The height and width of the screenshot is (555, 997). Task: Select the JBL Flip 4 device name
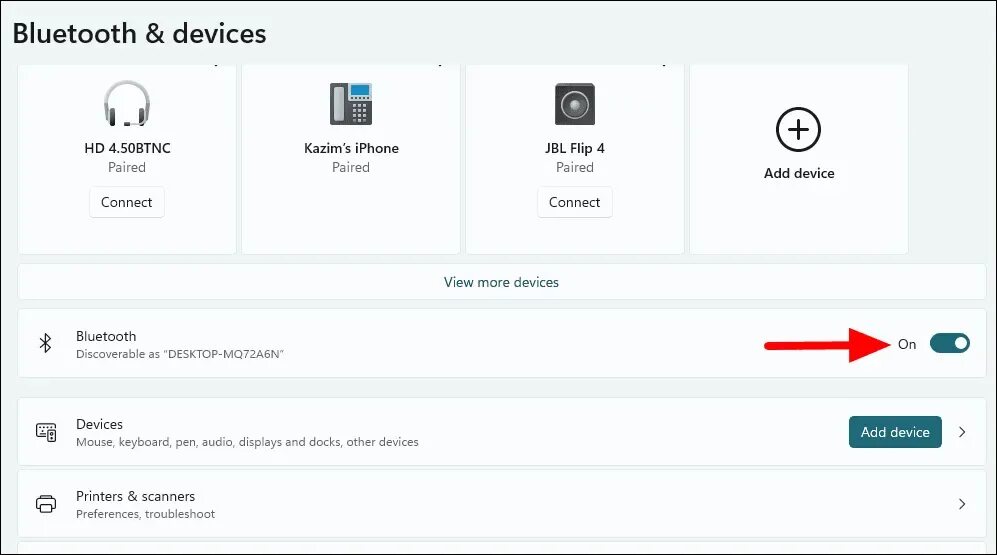click(575, 148)
